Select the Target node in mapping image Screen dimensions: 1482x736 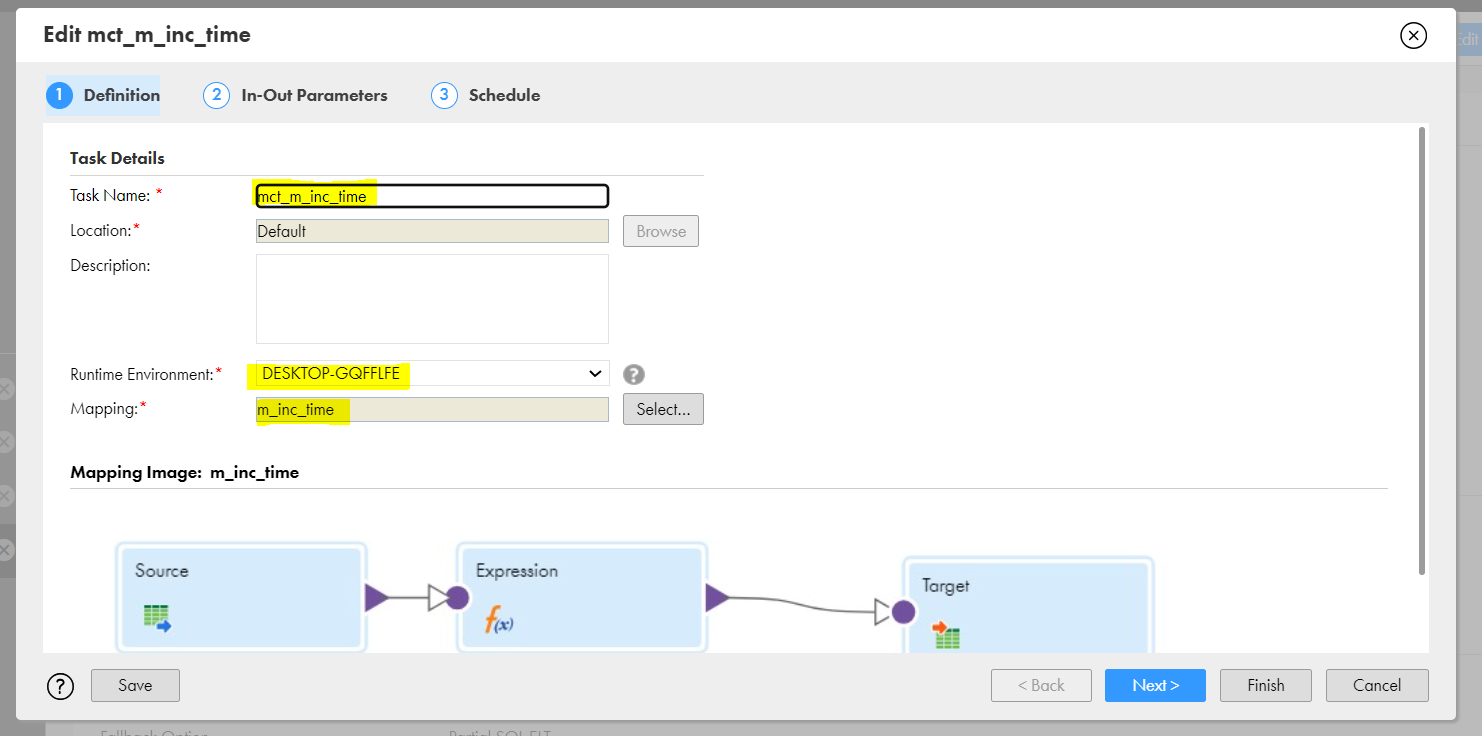[x=1028, y=606]
